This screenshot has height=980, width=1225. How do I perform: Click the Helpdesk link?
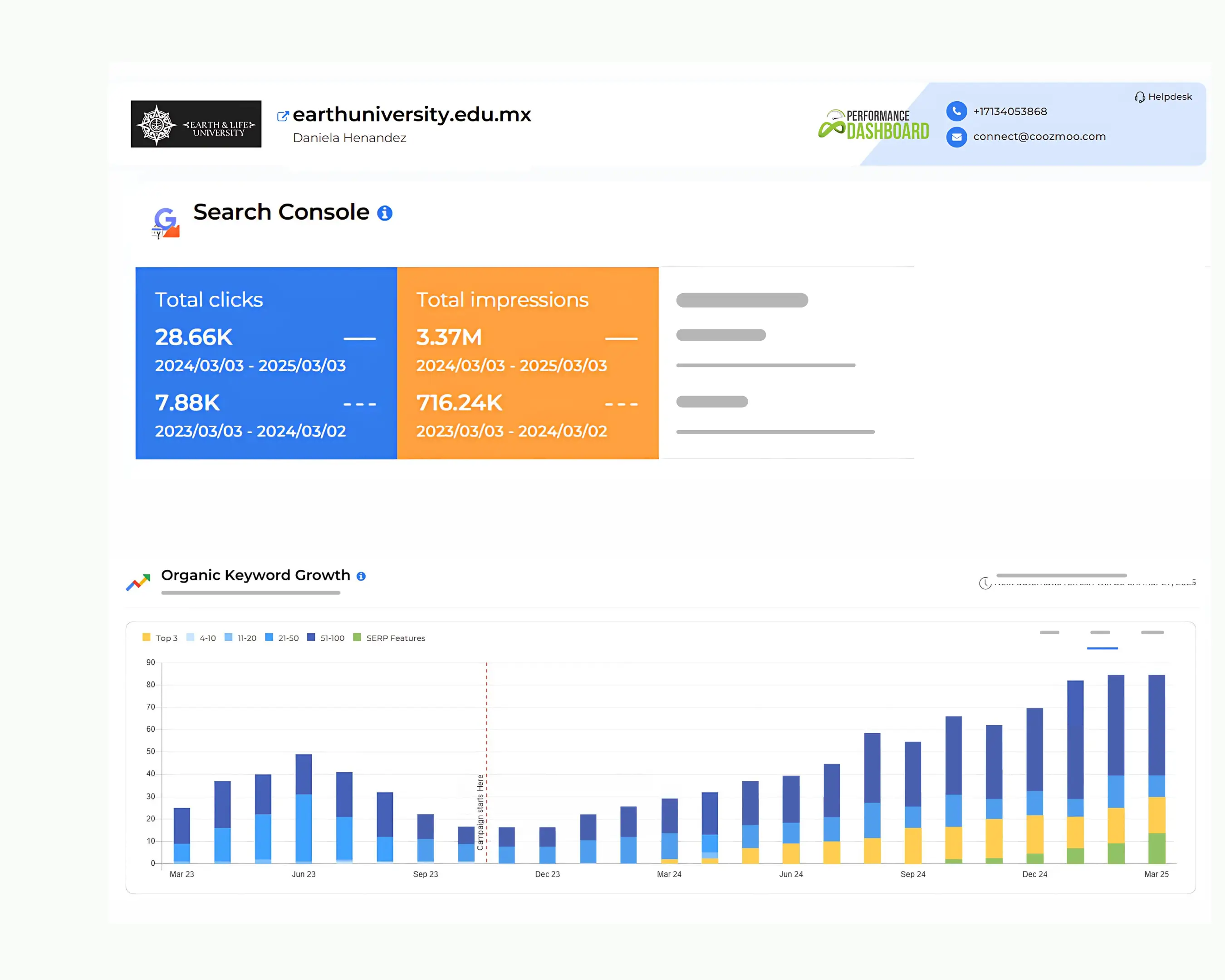(x=1169, y=97)
